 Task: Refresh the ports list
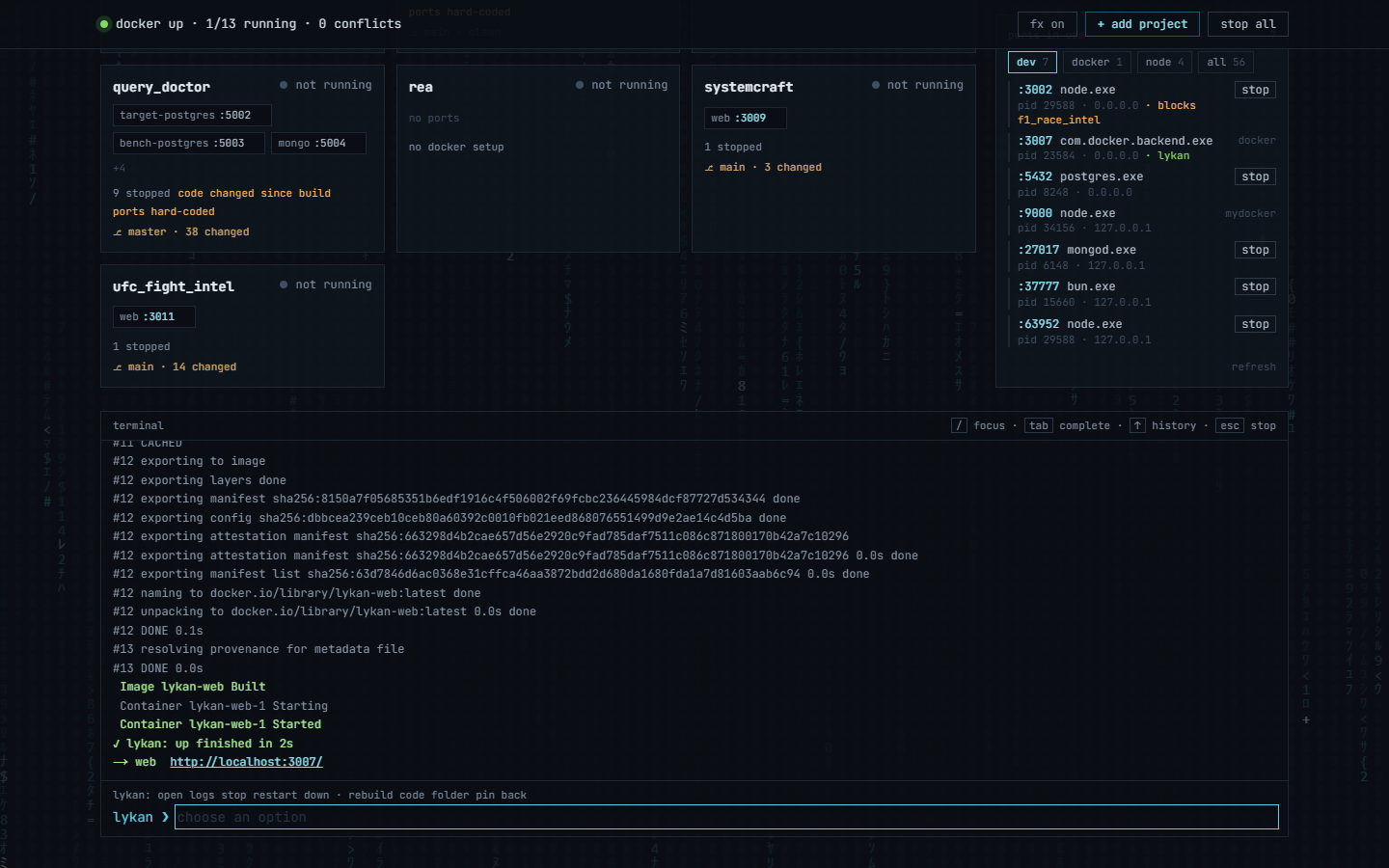(x=1253, y=367)
